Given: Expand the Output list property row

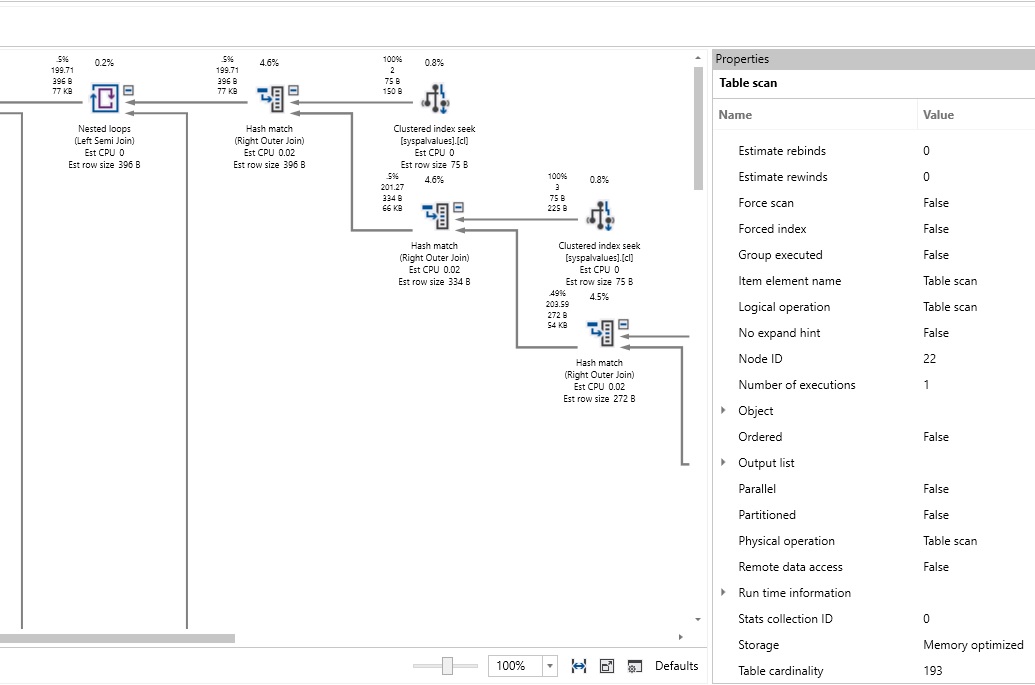Looking at the screenshot, I should click(723, 463).
